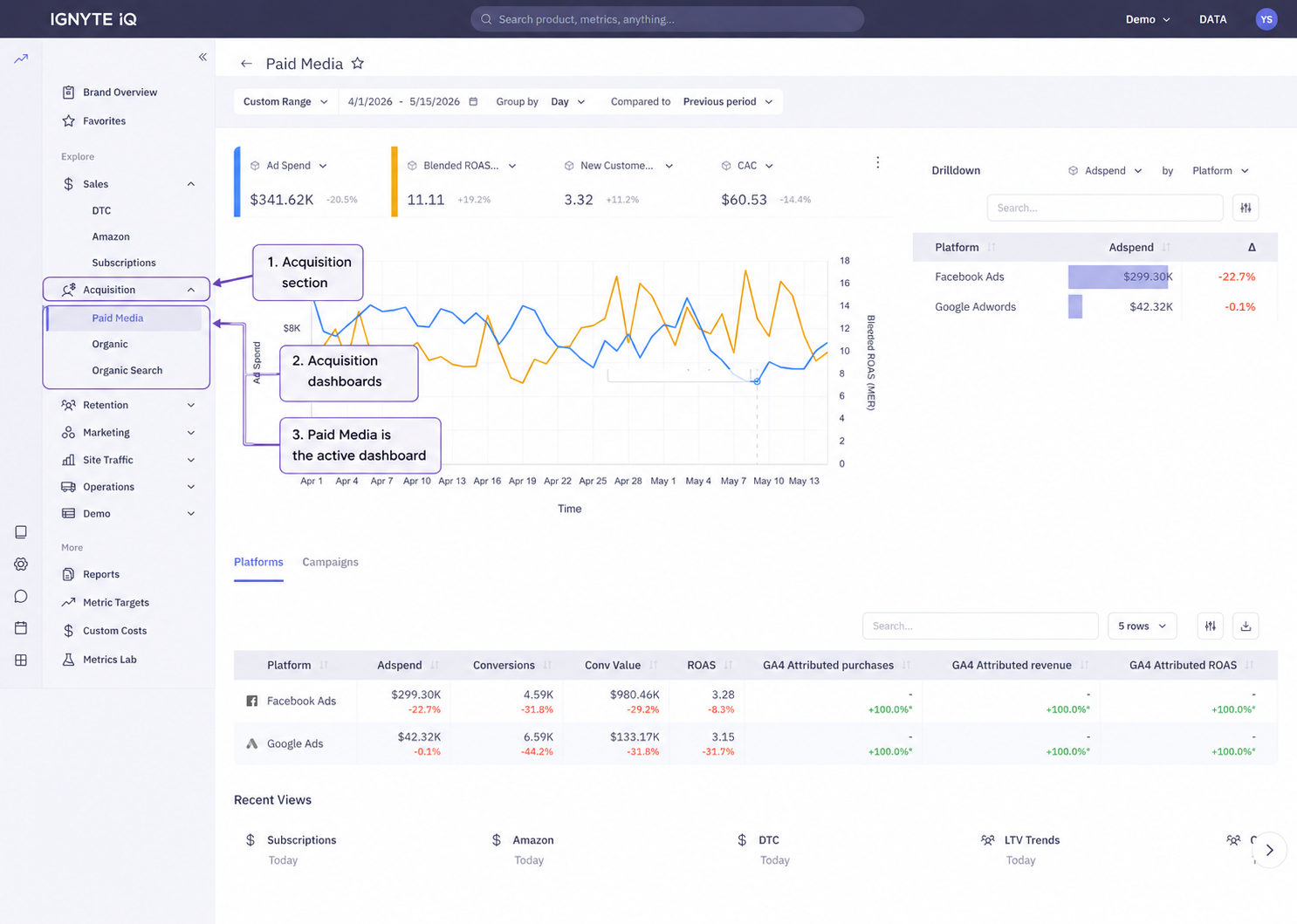1297x924 pixels.
Task: Open the Custom Range dropdown
Action: click(x=285, y=101)
